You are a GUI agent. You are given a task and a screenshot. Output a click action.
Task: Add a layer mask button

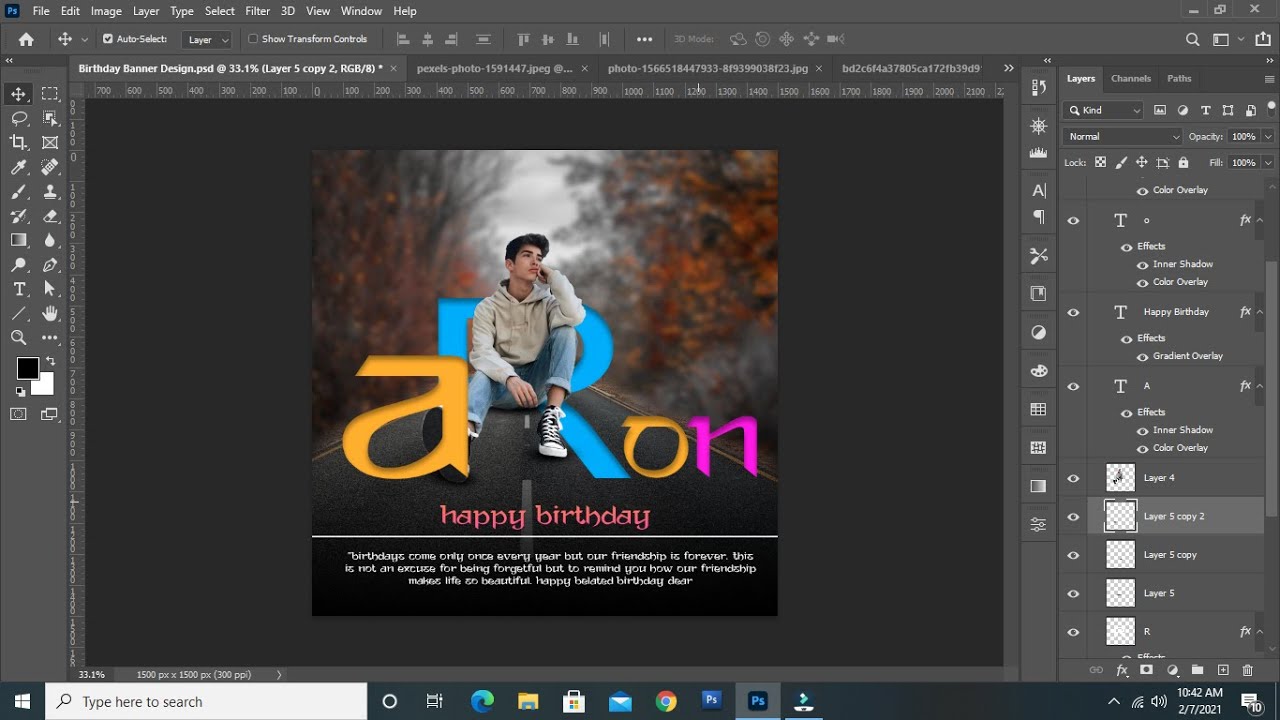(1147, 670)
